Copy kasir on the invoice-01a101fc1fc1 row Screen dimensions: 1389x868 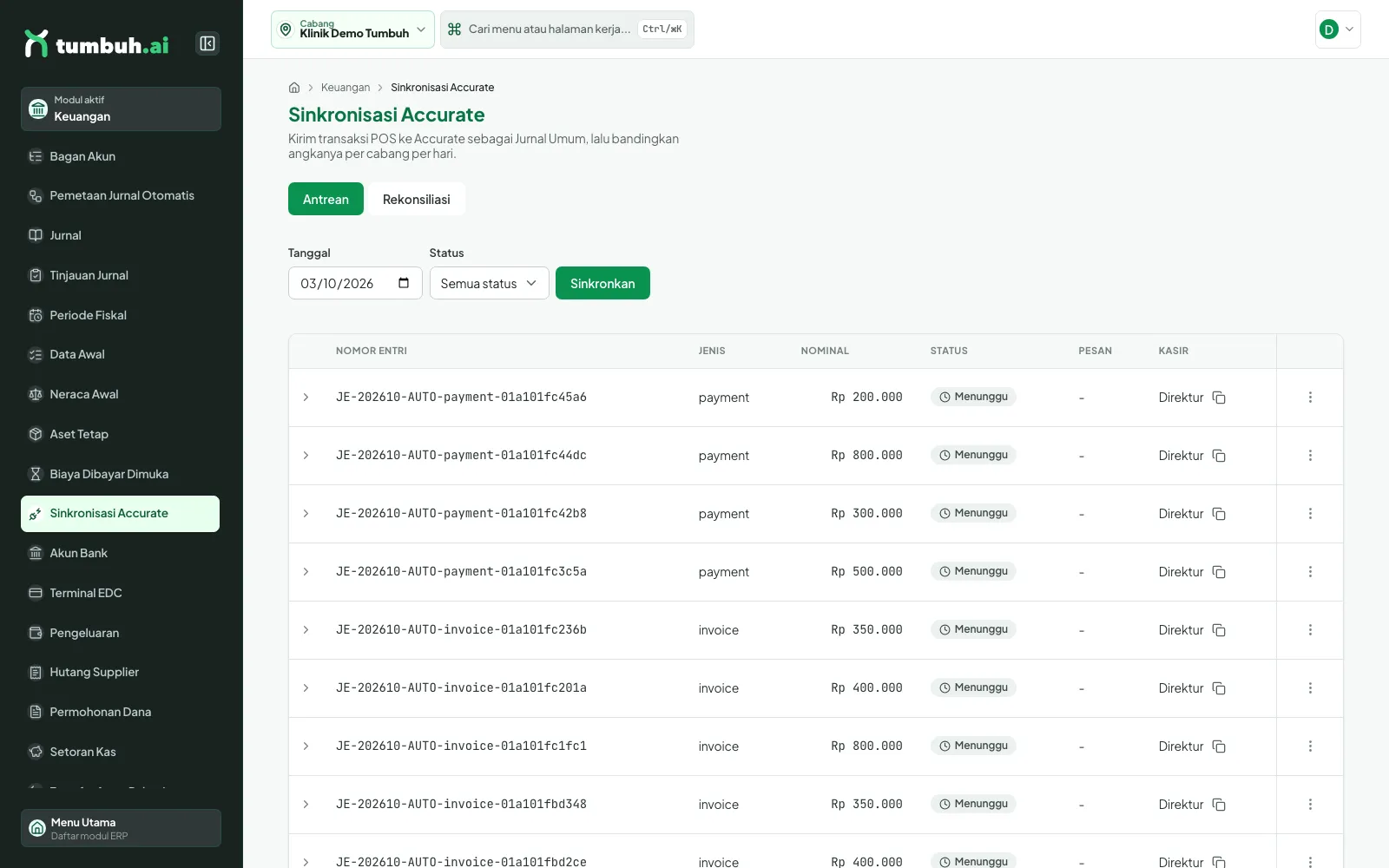pyautogui.click(x=1219, y=746)
